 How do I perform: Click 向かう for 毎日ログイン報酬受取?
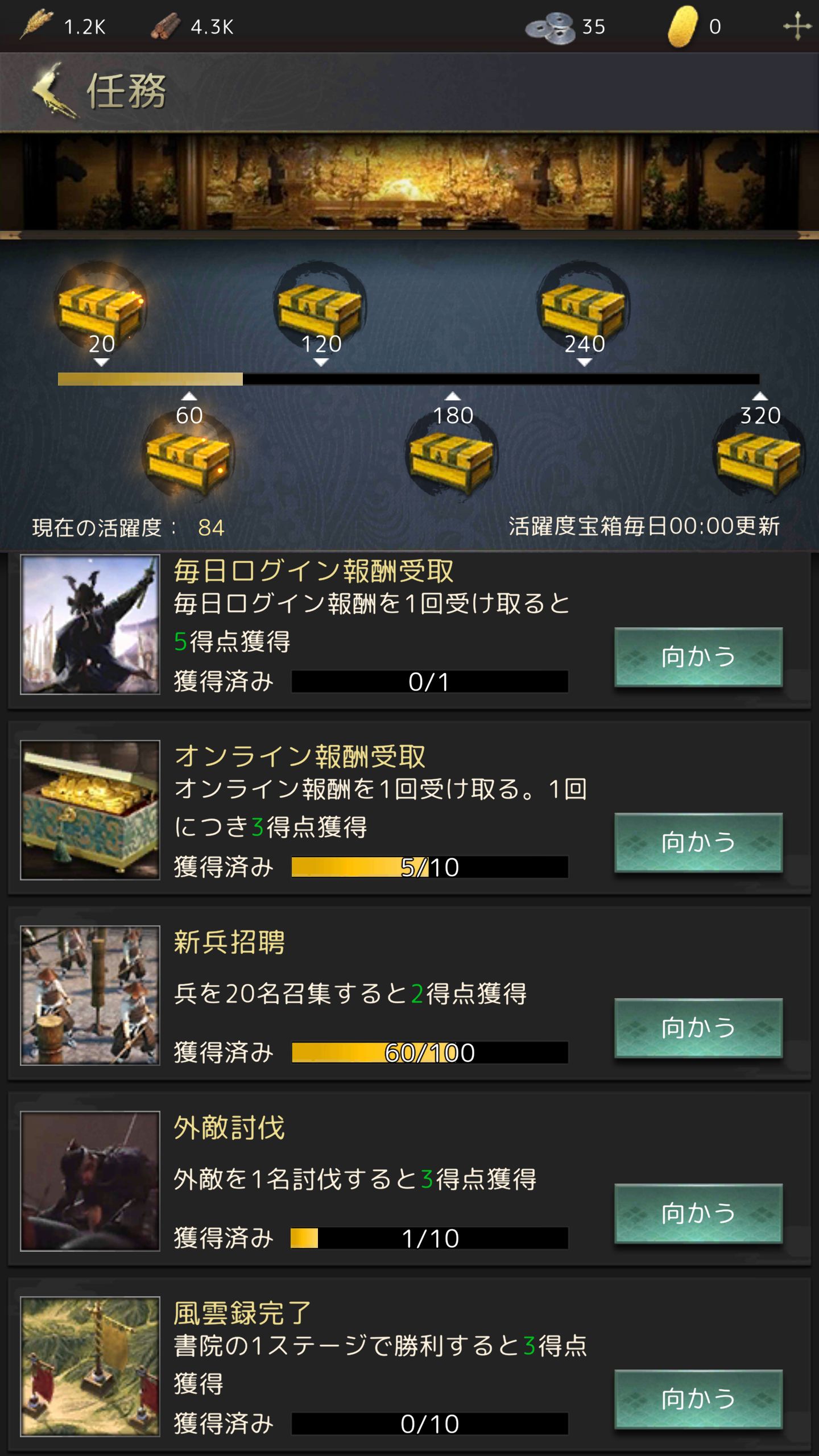coord(698,657)
